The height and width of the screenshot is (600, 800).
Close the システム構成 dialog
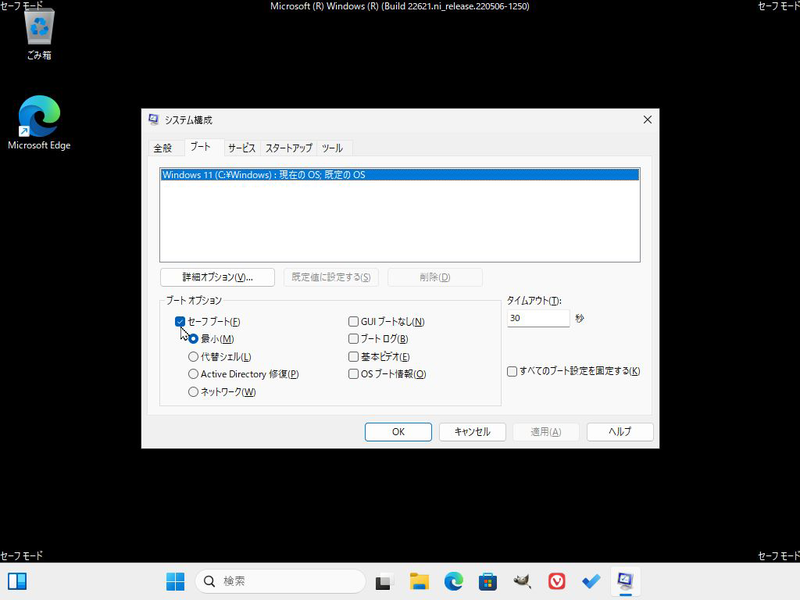(x=647, y=119)
